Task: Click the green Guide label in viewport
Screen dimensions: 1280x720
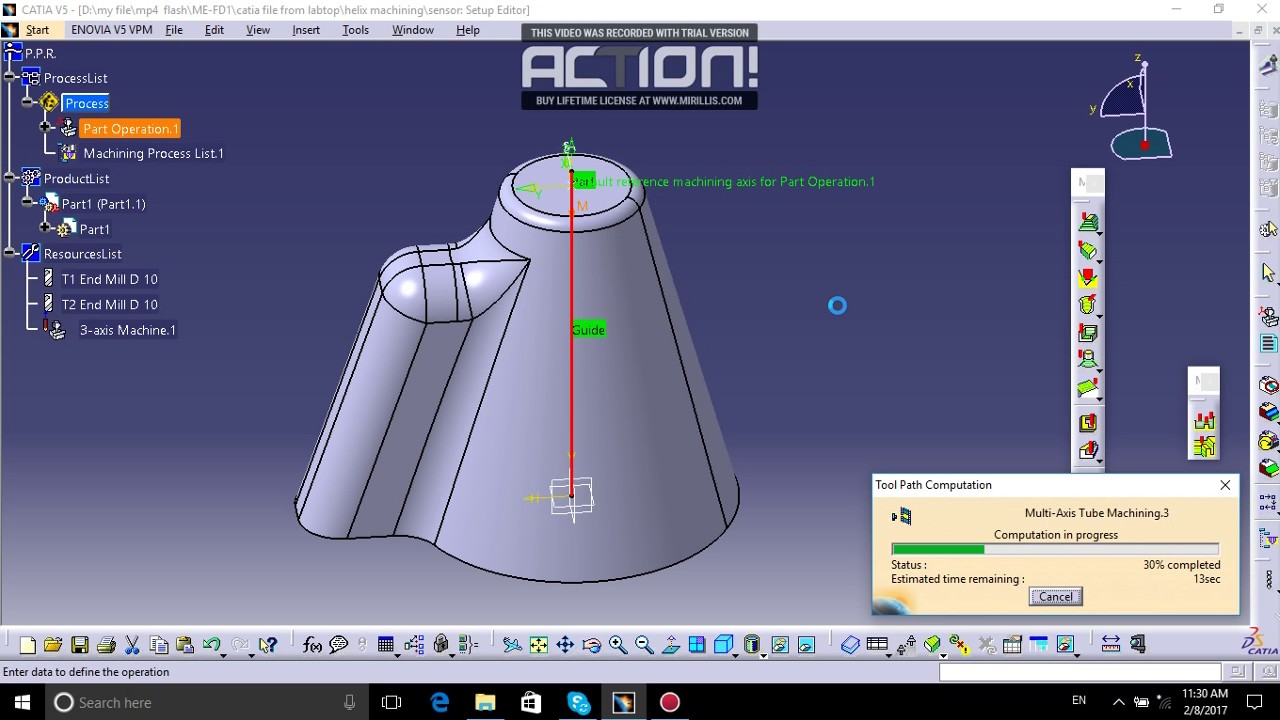Action: click(588, 330)
